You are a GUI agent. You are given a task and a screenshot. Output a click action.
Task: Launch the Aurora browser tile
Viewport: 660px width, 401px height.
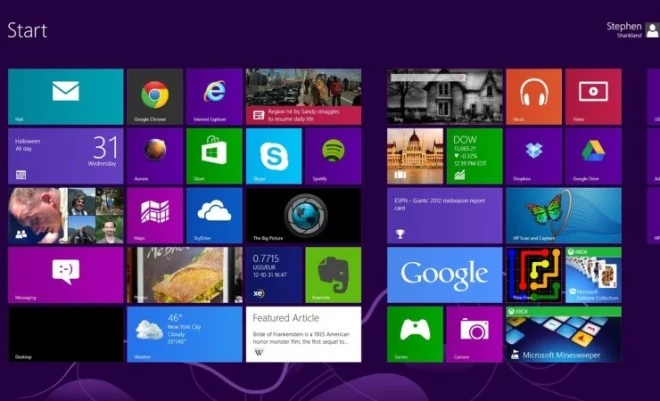(x=155, y=156)
